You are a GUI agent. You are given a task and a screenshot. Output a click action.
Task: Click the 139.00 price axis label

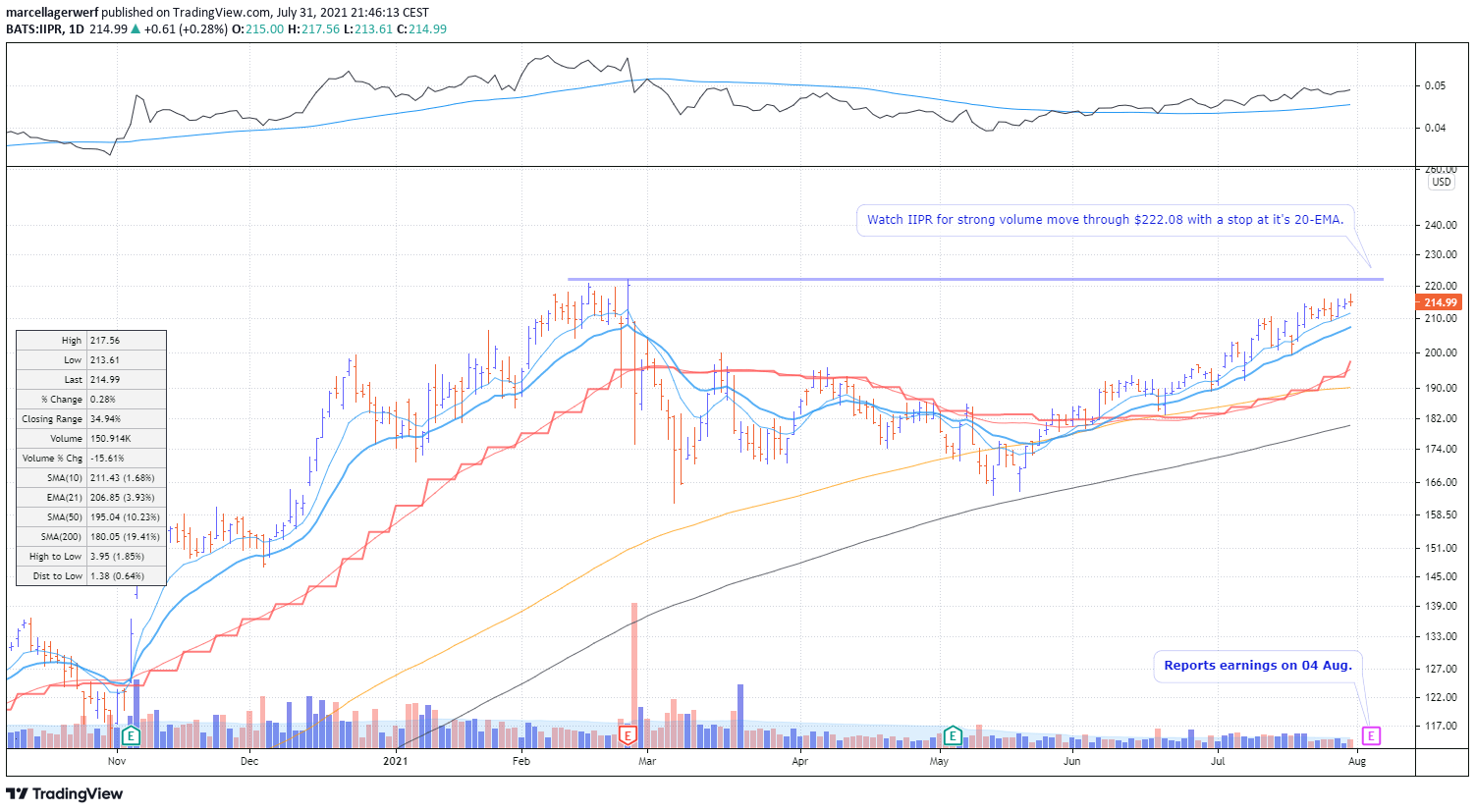pyautogui.click(x=1441, y=606)
